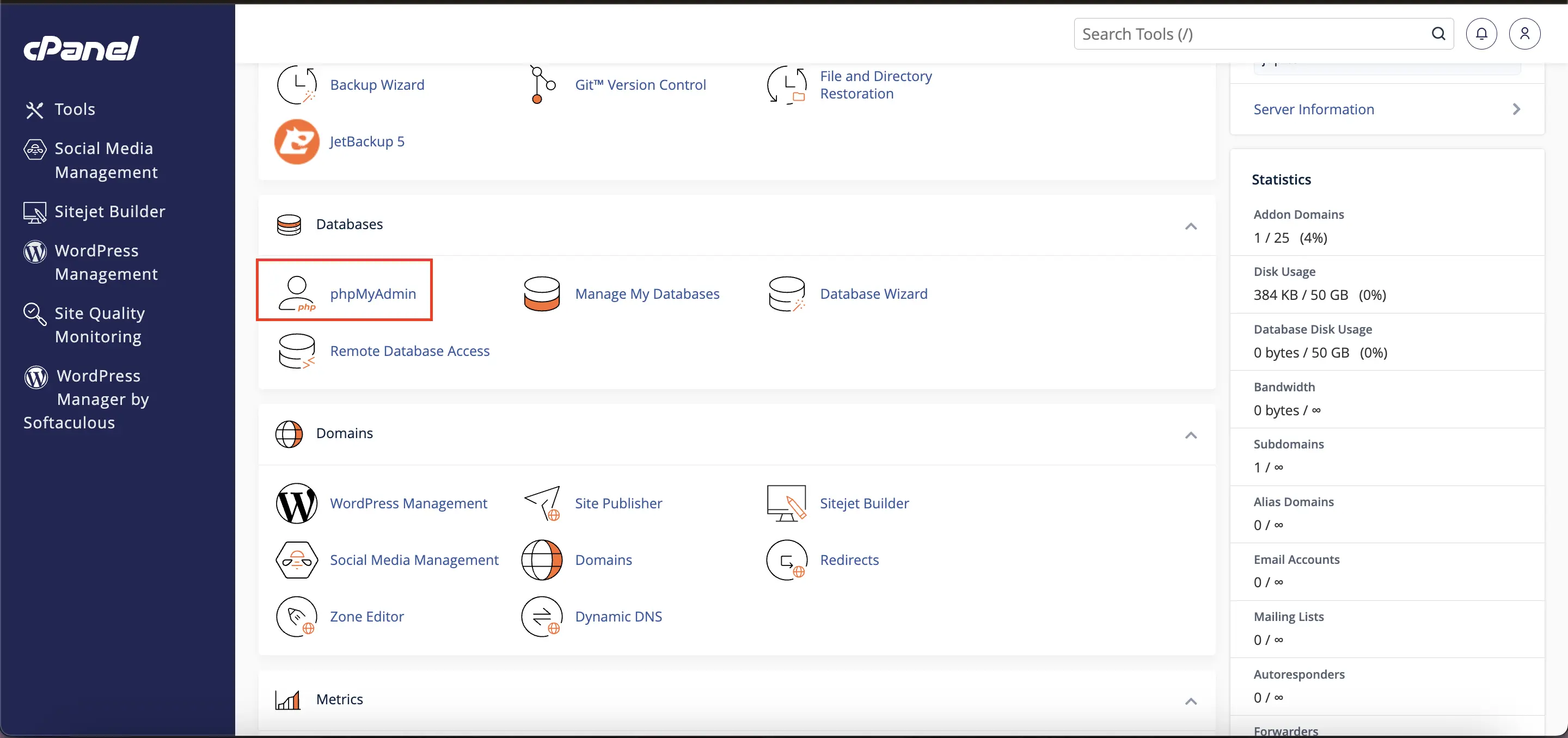Click the Metrics section chart icon

[288, 700]
